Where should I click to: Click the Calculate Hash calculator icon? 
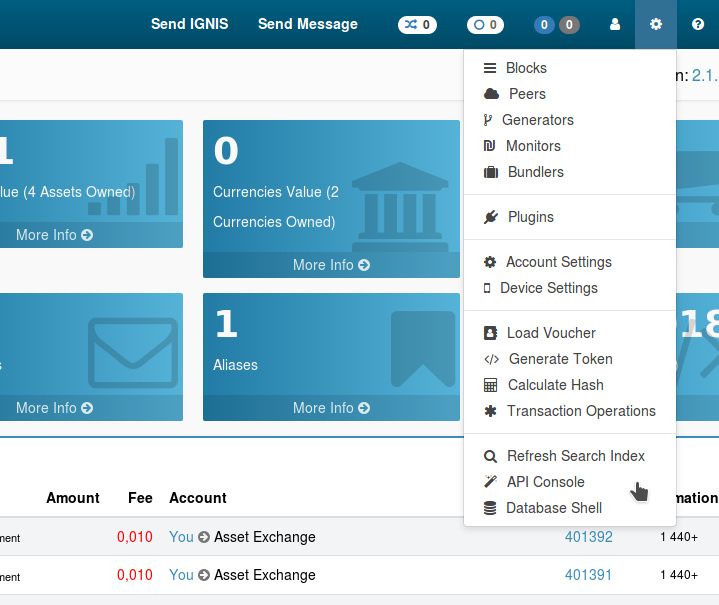(490, 385)
